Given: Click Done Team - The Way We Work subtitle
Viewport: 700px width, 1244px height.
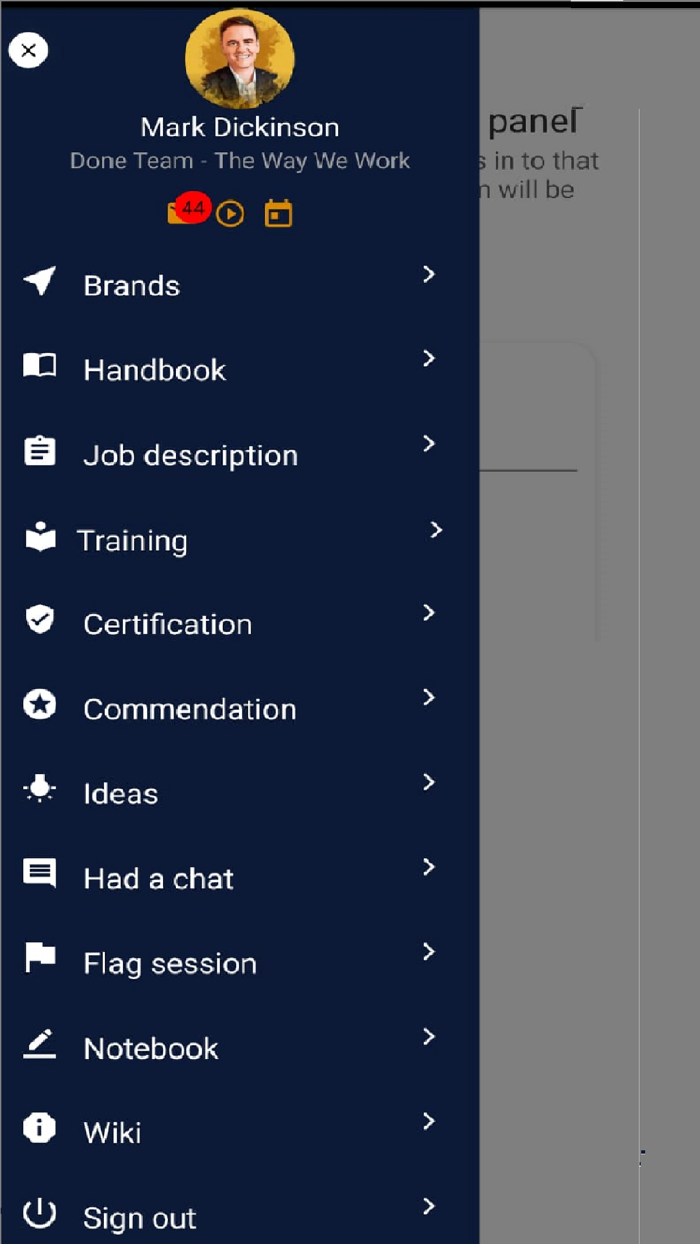Looking at the screenshot, I should coord(240,160).
